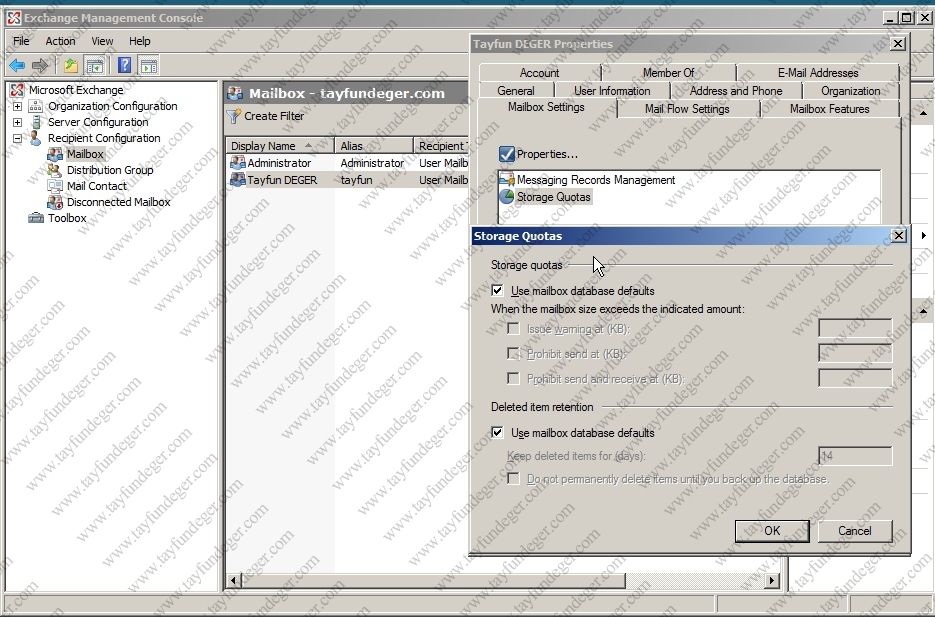This screenshot has height=617, width=935.
Task: Toggle the Show/Hide console tree icon
Action: pos(95,66)
